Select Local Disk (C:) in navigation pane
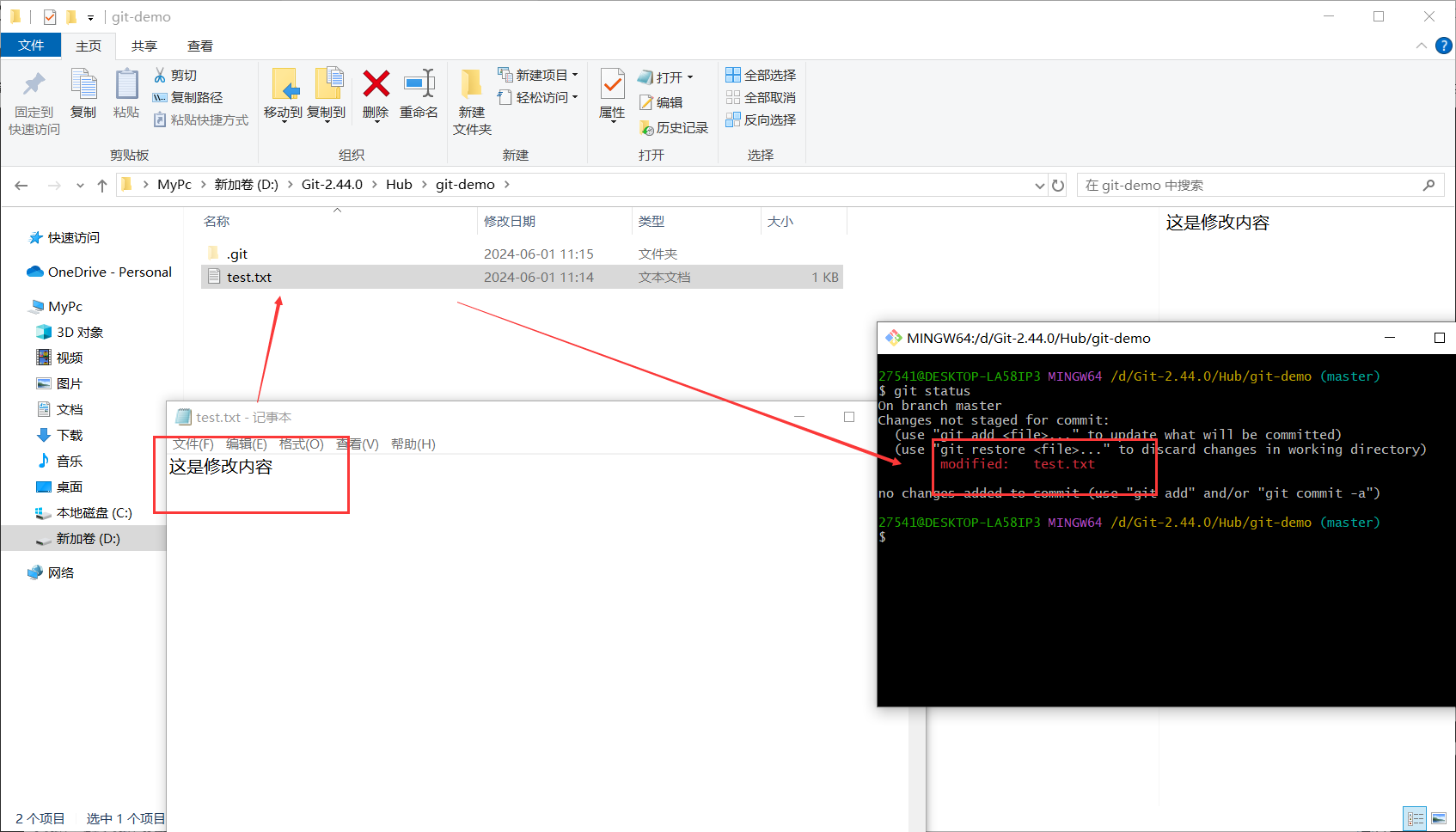This screenshot has height=832, width=1456. [84, 512]
